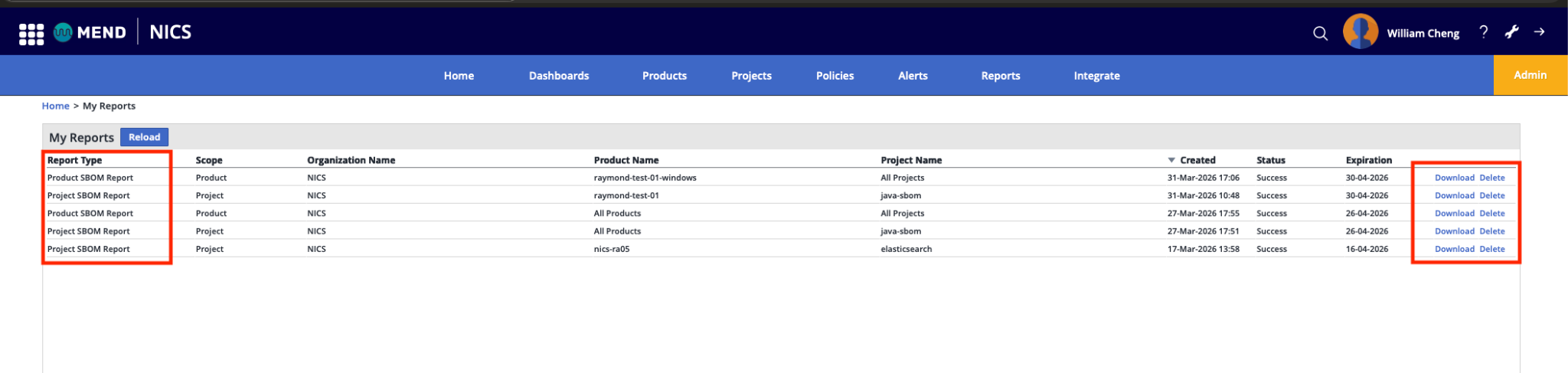The image size is (1568, 373).
Task: Open the Policies navigation item
Action: click(x=835, y=76)
